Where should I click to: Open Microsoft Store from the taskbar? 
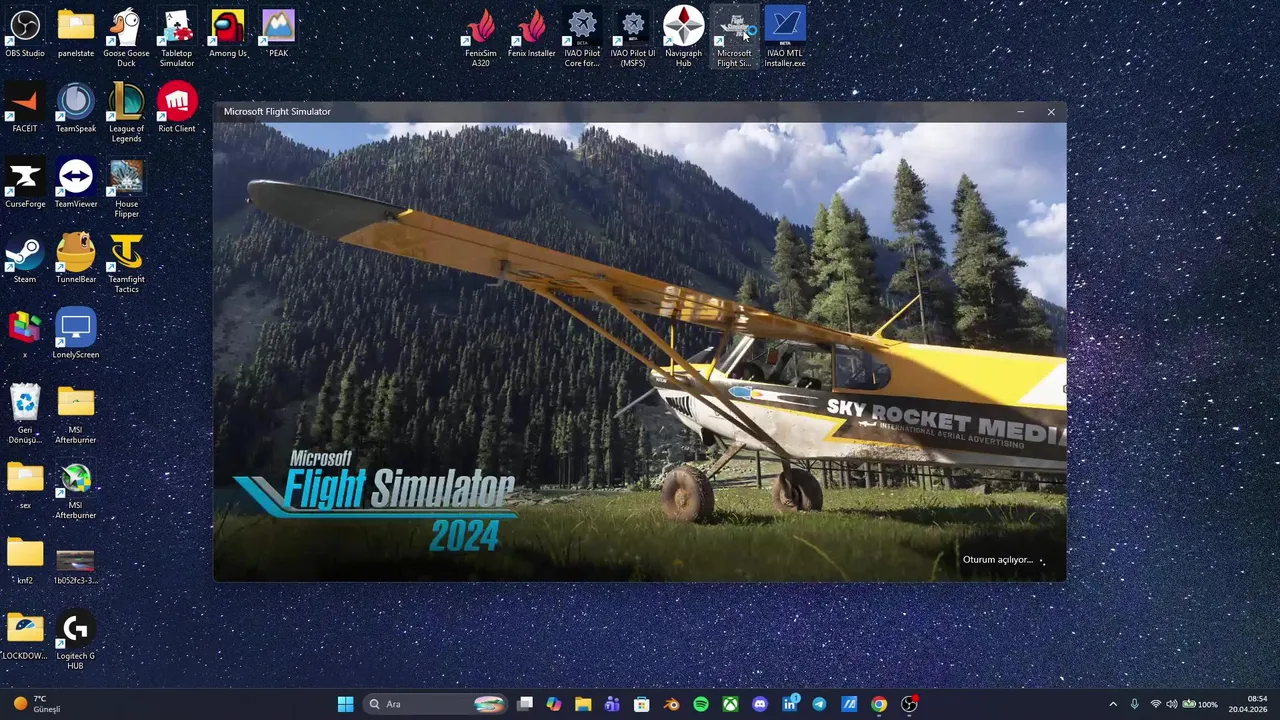642,704
